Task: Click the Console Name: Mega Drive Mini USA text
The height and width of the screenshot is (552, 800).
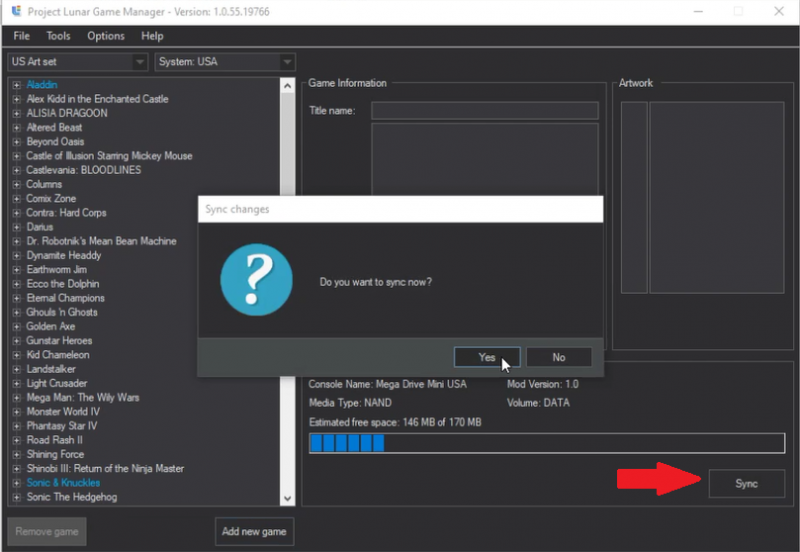Action: click(x=388, y=384)
